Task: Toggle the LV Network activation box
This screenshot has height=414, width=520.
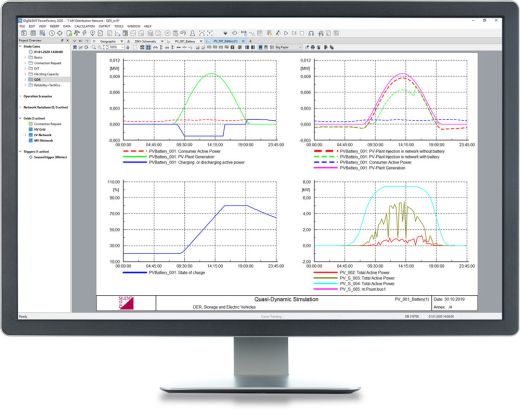Action: pos(31,135)
